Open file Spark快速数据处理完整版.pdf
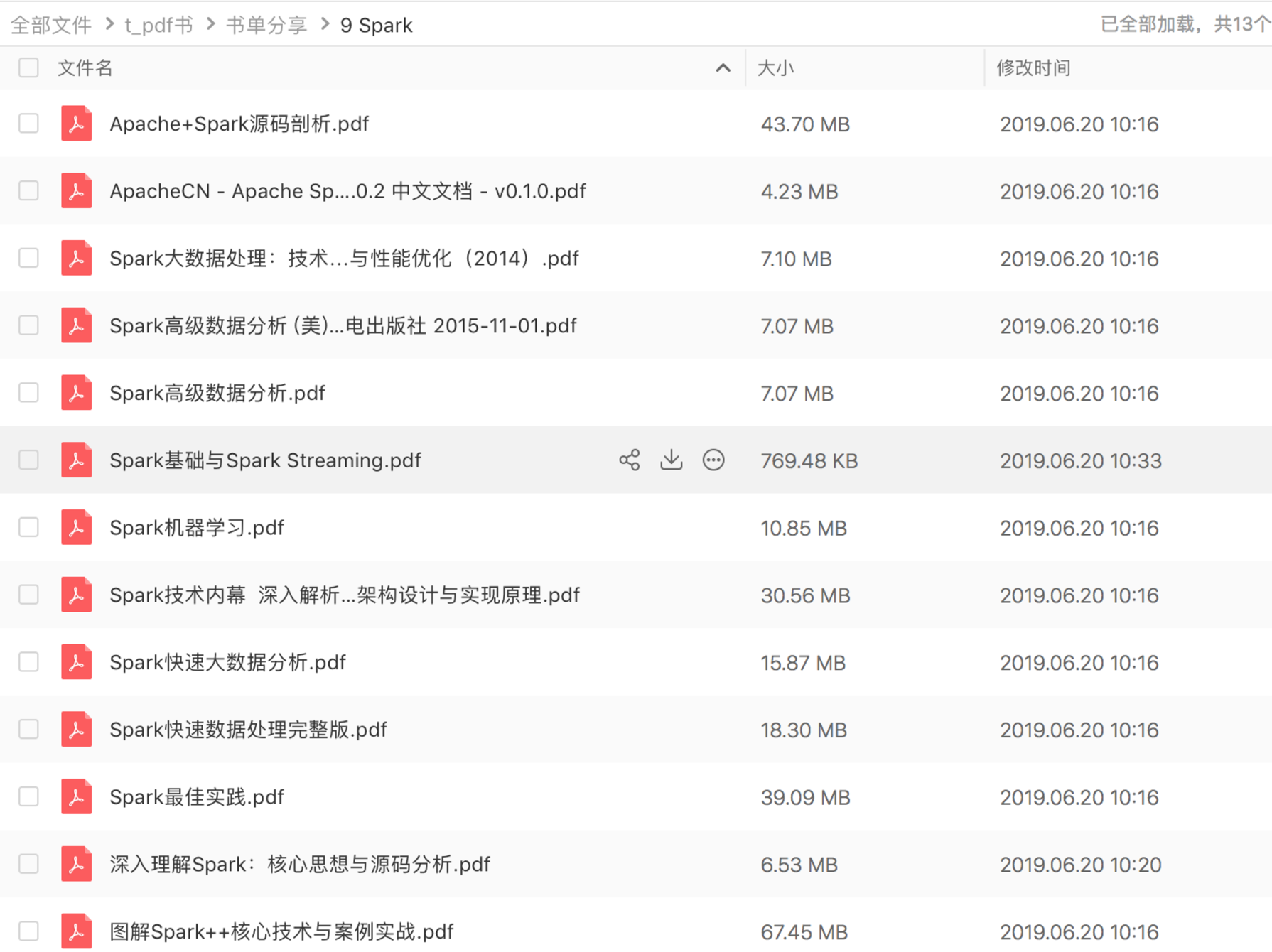This screenshot has height=952, width=1272. coord(249,730)
